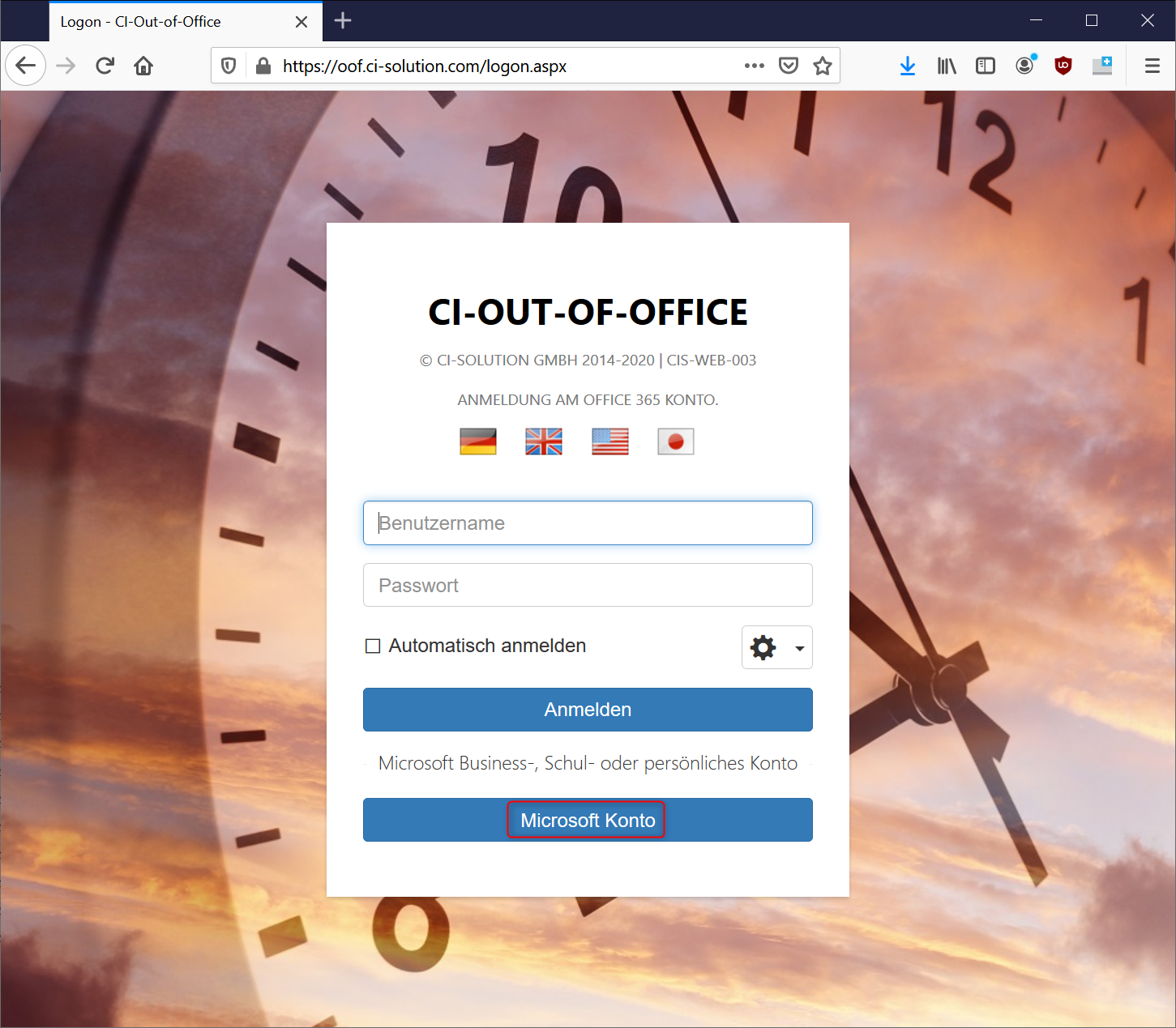Expand the gear settings dropdown
This screenshot has height=1028, width=1176.
click(x=777, y=647)
